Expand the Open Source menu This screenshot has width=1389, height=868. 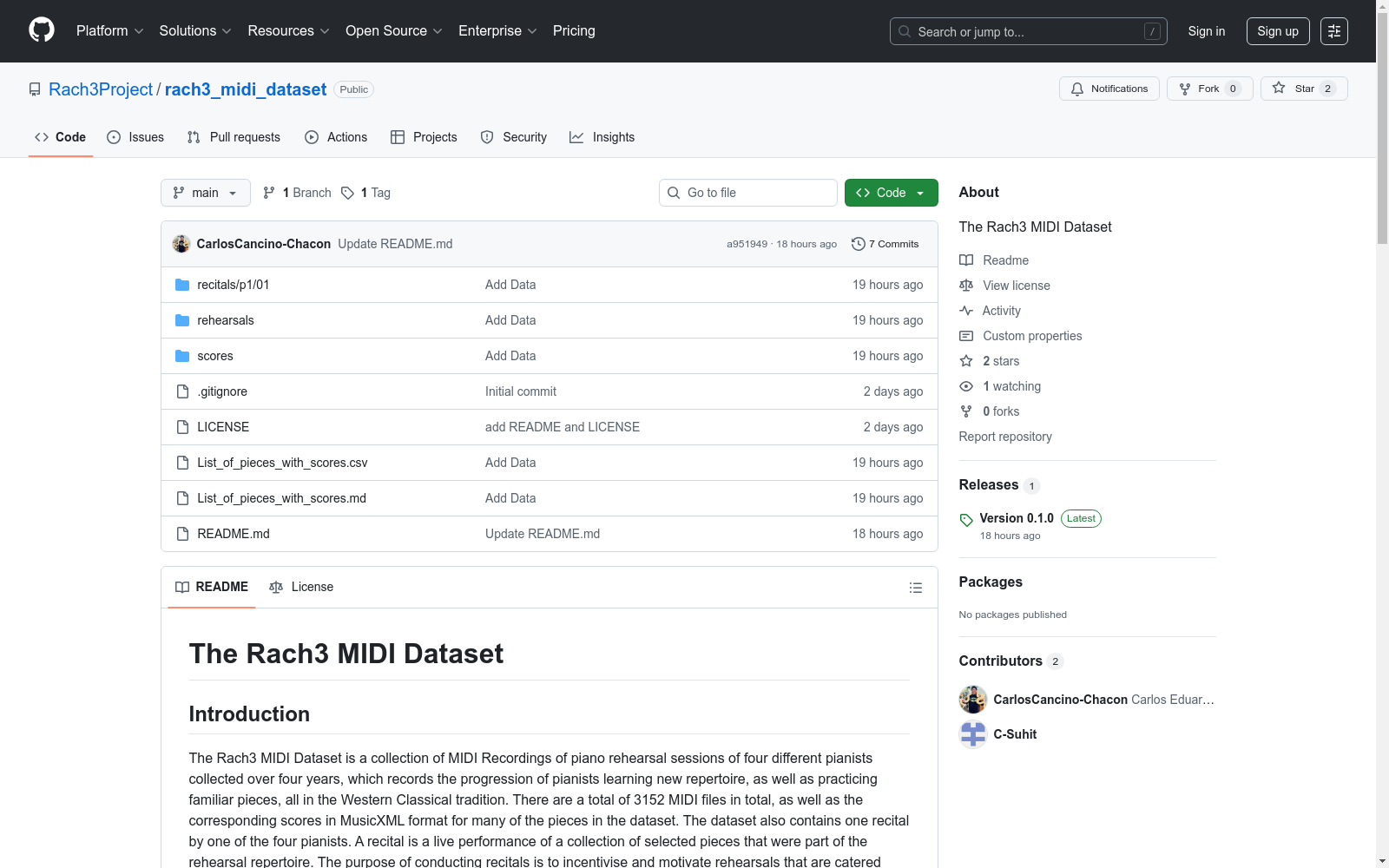pyautogui.click(x=394, y=31)
